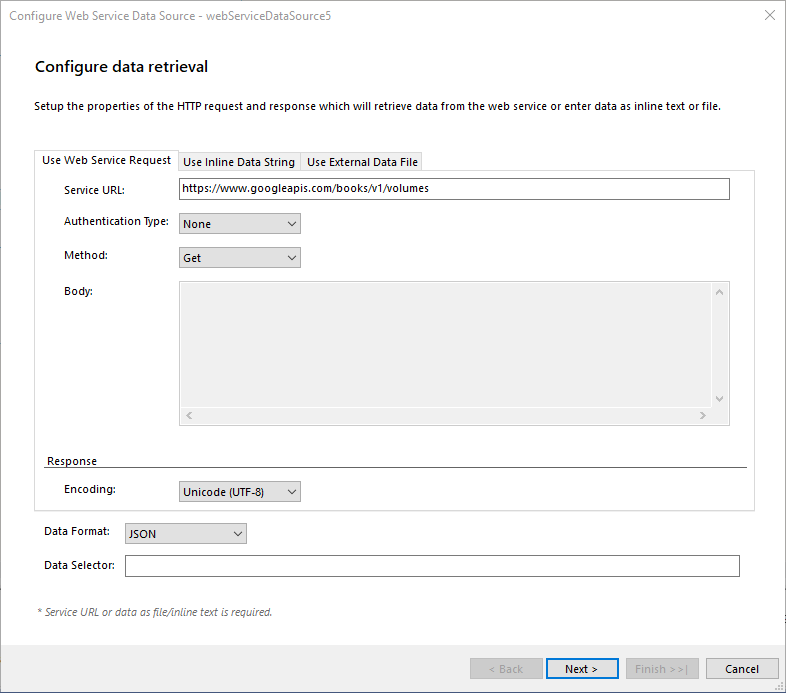Open the Use Inline Data String tab
786x693 pixels.
(x=239, y=162)
